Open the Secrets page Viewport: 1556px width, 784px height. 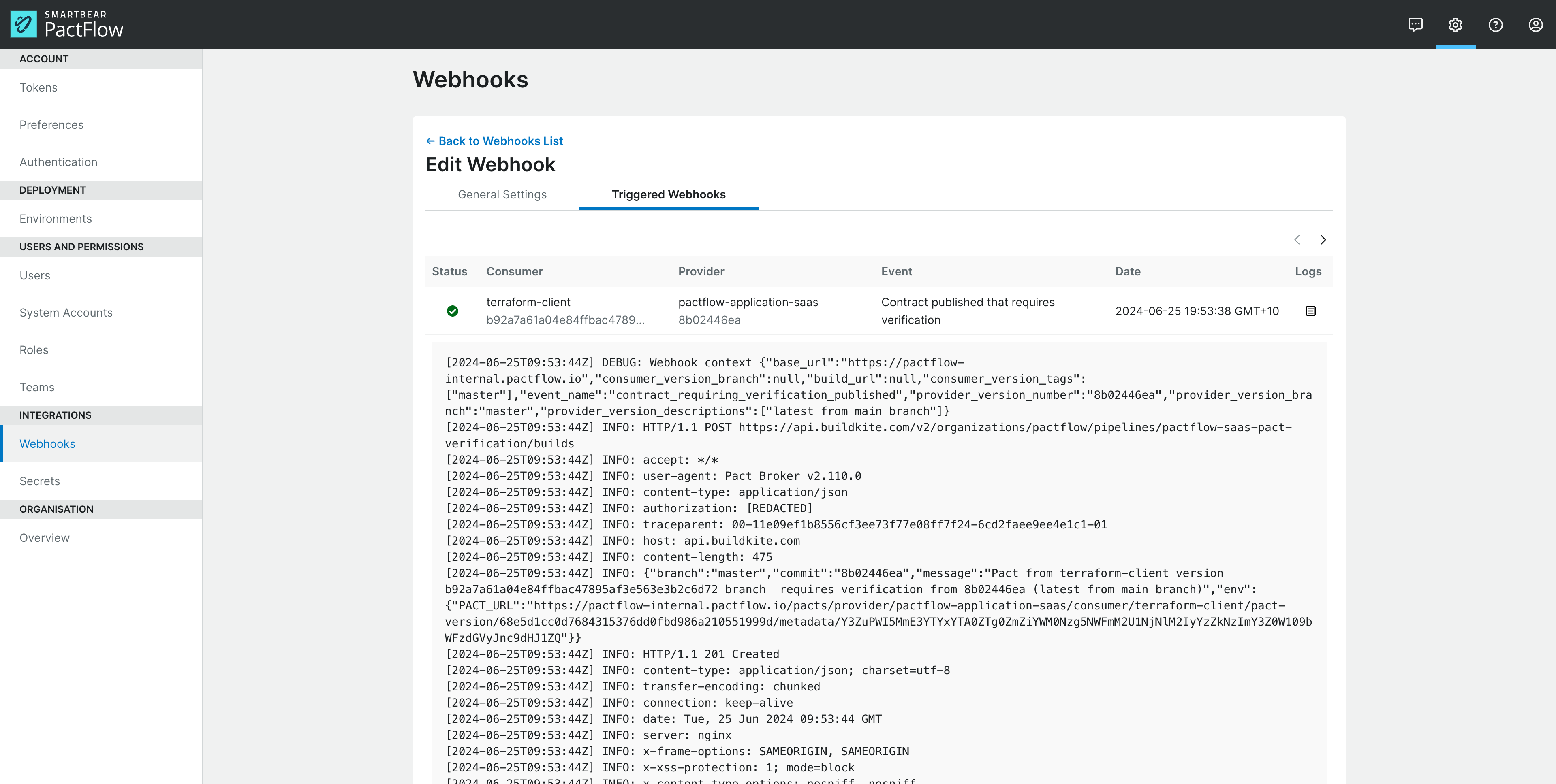pyautogui.click(x=39, y=481)
